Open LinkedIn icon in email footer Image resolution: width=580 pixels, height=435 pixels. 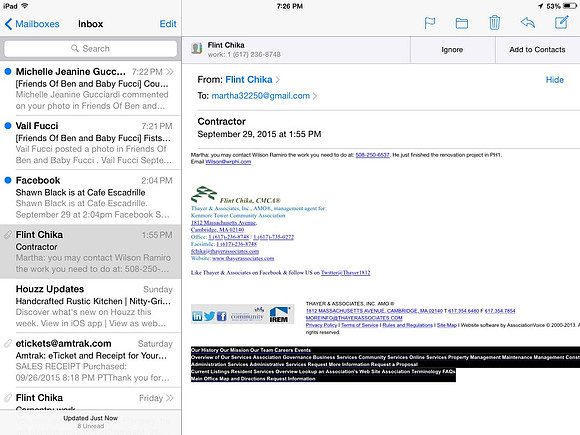[197, 316]
